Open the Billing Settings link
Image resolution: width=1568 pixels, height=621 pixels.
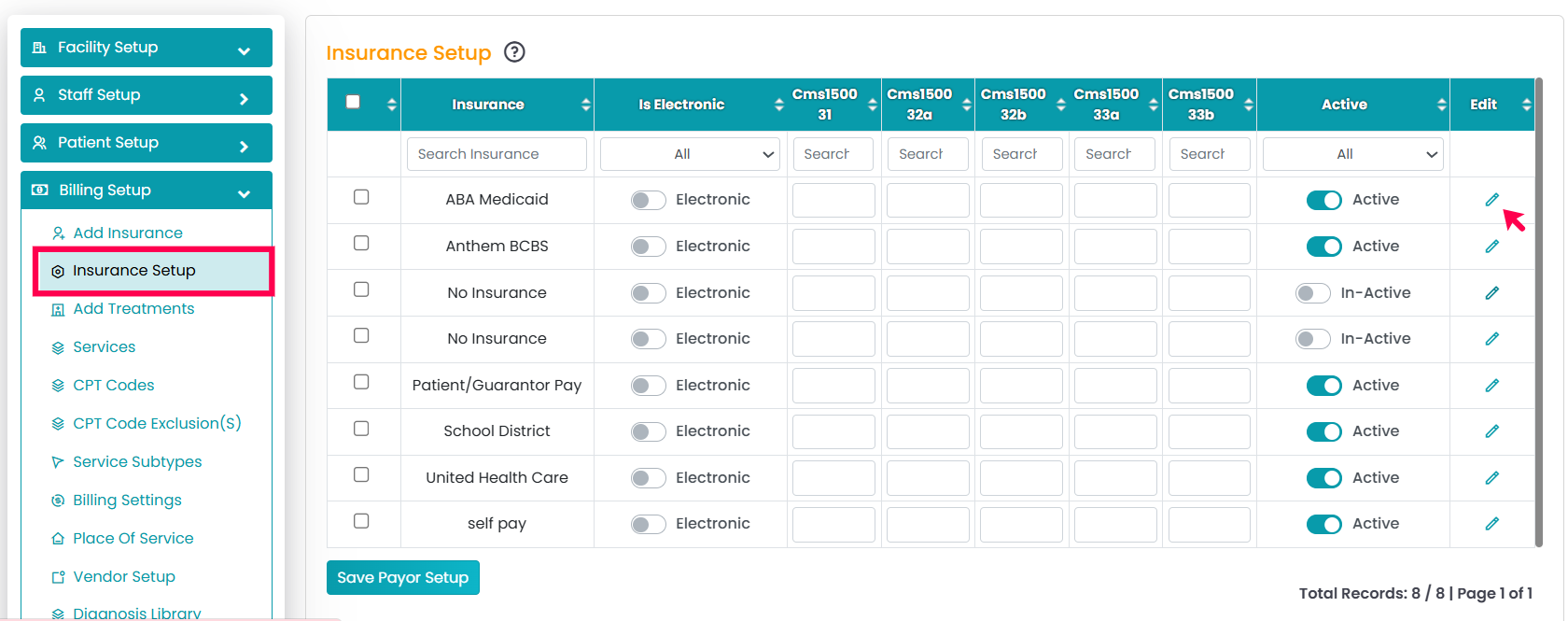pyautogui.click(x=127, y=500)
